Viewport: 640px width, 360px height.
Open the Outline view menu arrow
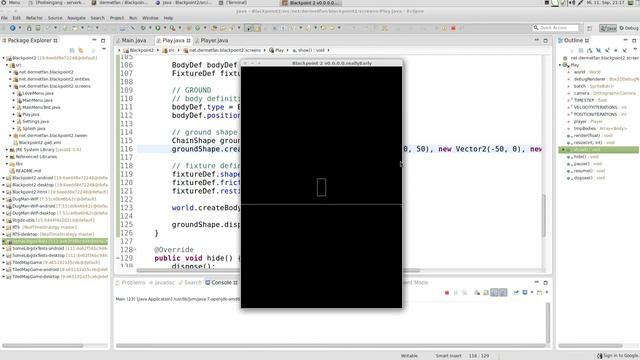635,49
